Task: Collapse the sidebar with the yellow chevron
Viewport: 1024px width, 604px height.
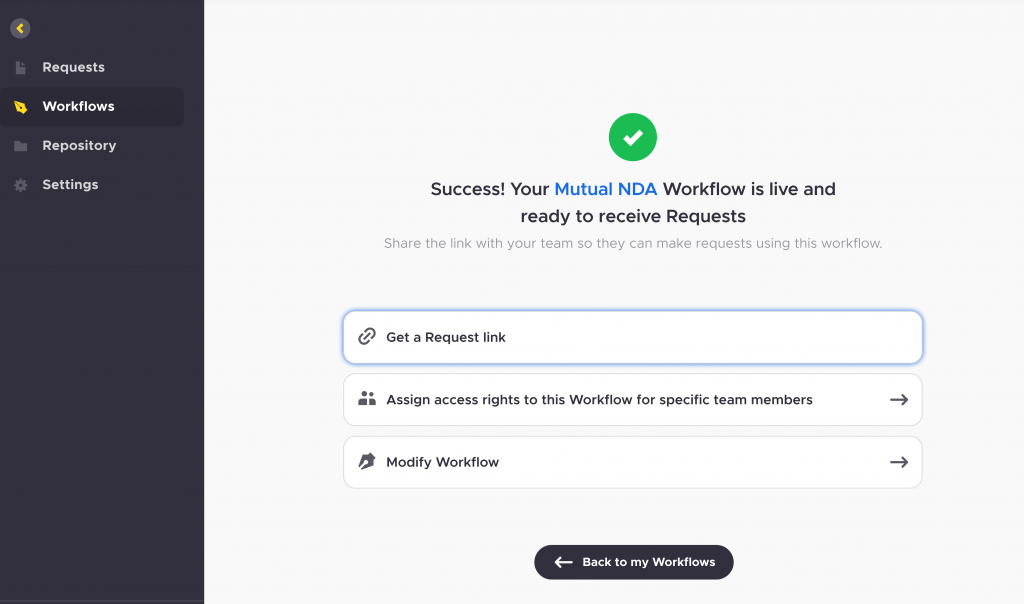Action: [x=20, y=28]
